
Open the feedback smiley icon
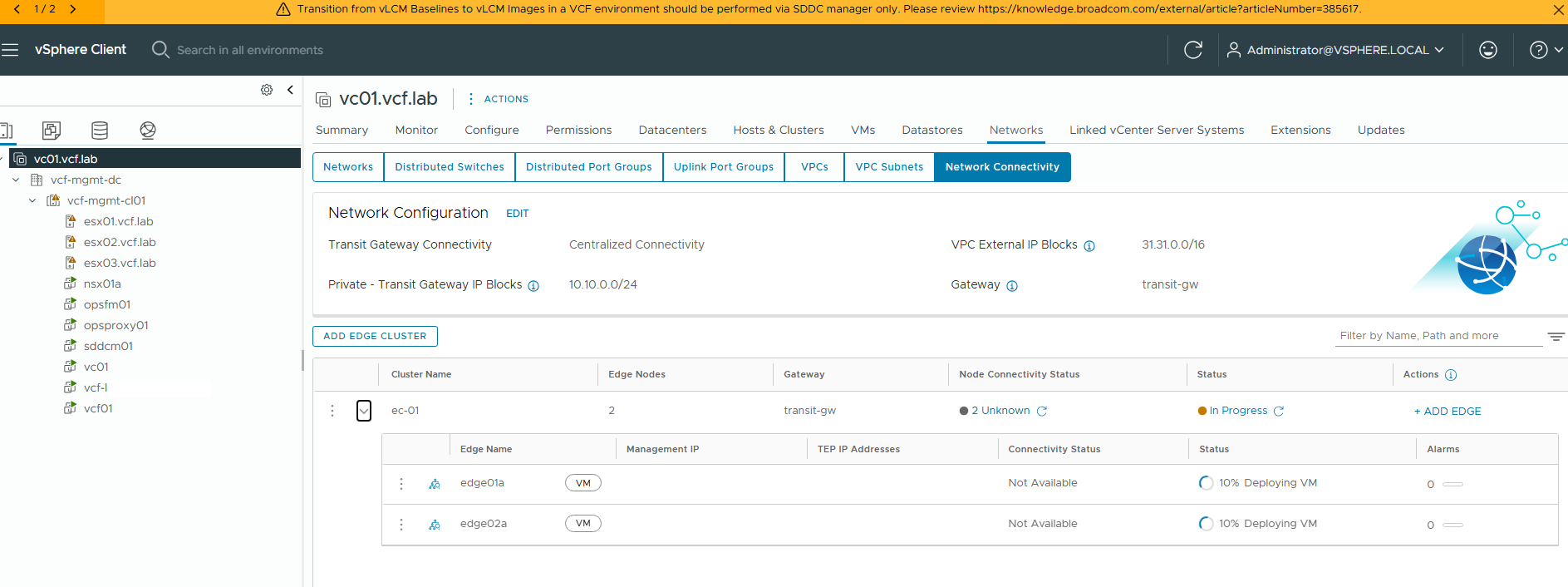(x=1487, y=50)
